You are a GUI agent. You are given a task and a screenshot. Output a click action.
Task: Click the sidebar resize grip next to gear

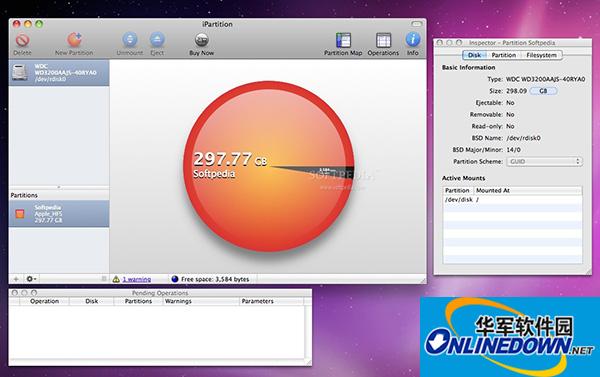coord(104,279)
